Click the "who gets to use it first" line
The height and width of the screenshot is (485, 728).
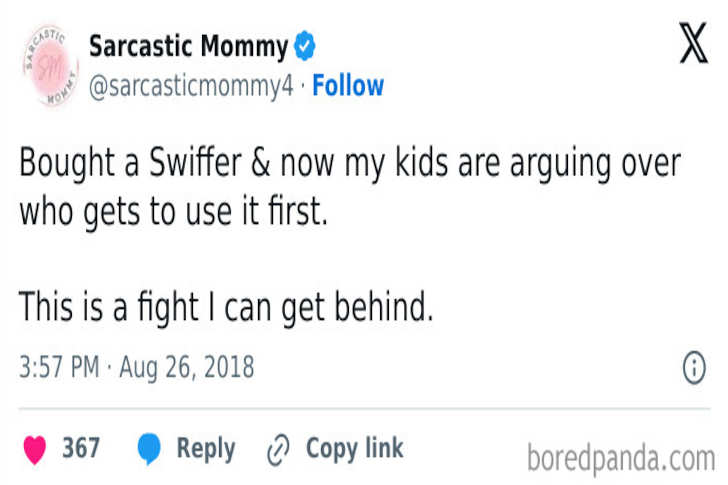[x=173, y=213]
